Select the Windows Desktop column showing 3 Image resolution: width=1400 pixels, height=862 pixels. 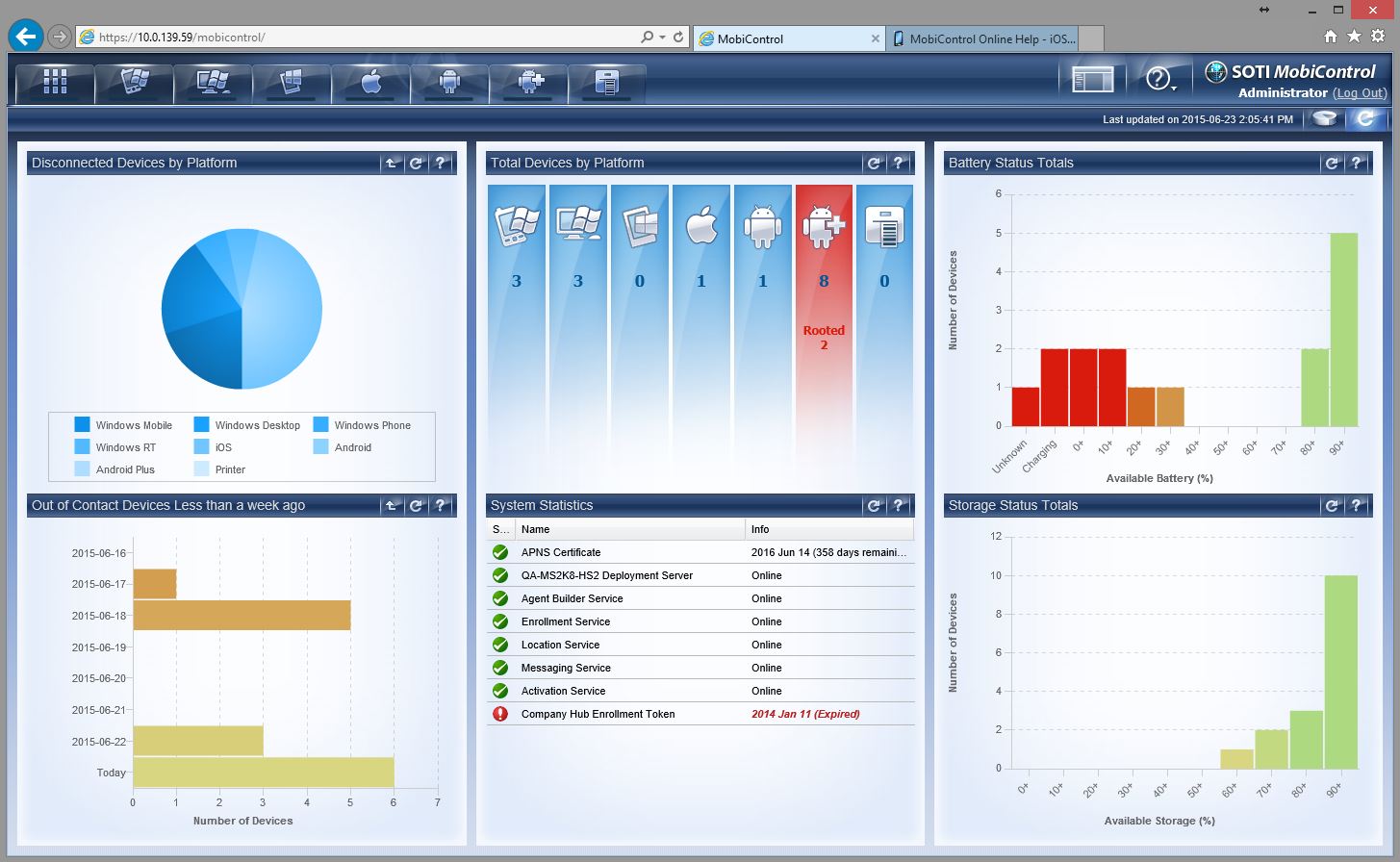[x=578, y=337]
